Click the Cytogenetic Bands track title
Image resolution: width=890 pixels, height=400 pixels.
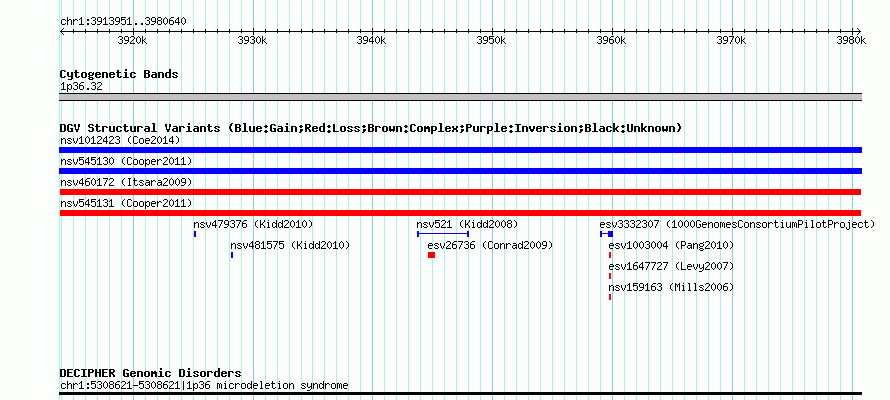(119, 74)
